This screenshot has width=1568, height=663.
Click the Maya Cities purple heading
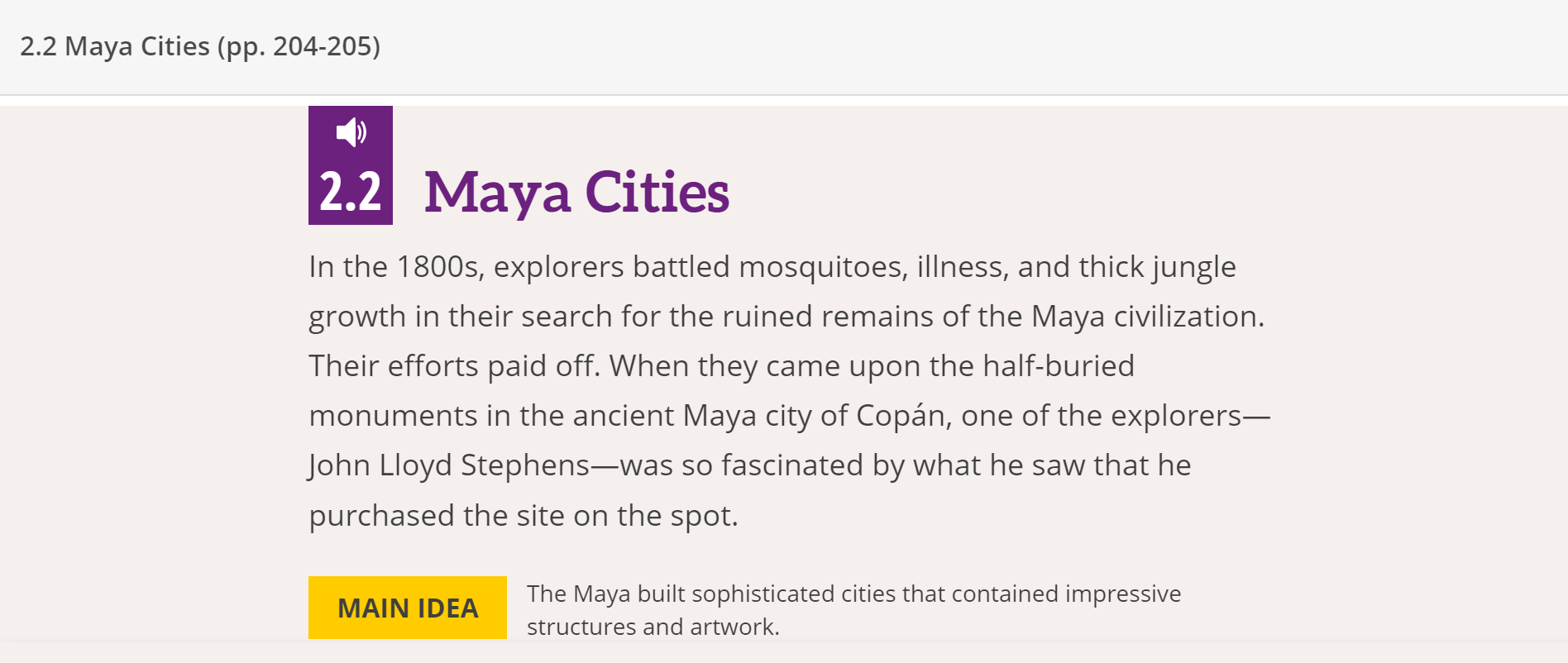[x=576, y=192]
